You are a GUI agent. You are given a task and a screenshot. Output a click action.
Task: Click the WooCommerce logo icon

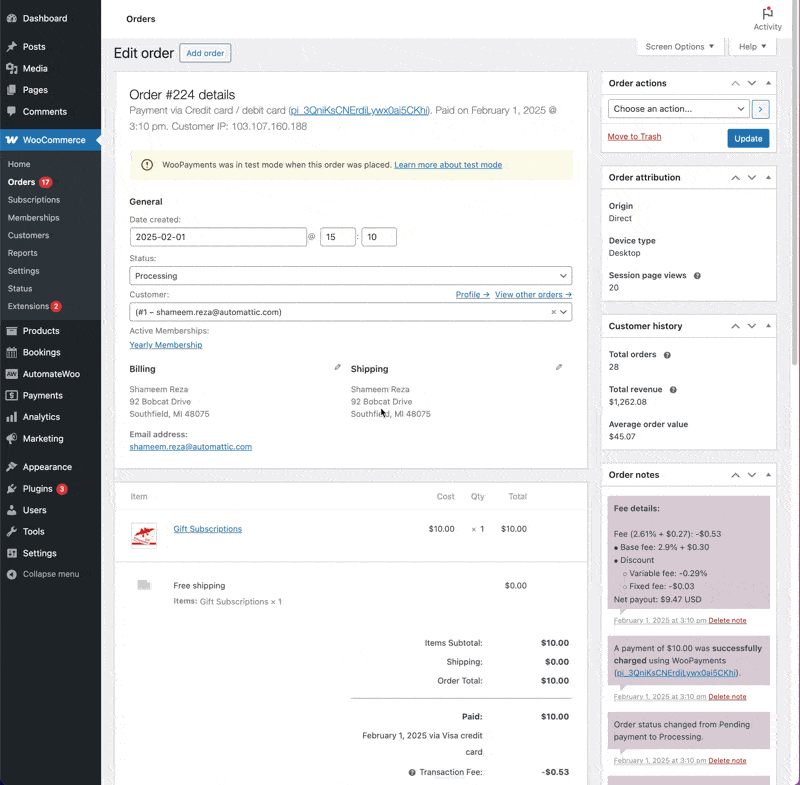[x=12, y=140]
